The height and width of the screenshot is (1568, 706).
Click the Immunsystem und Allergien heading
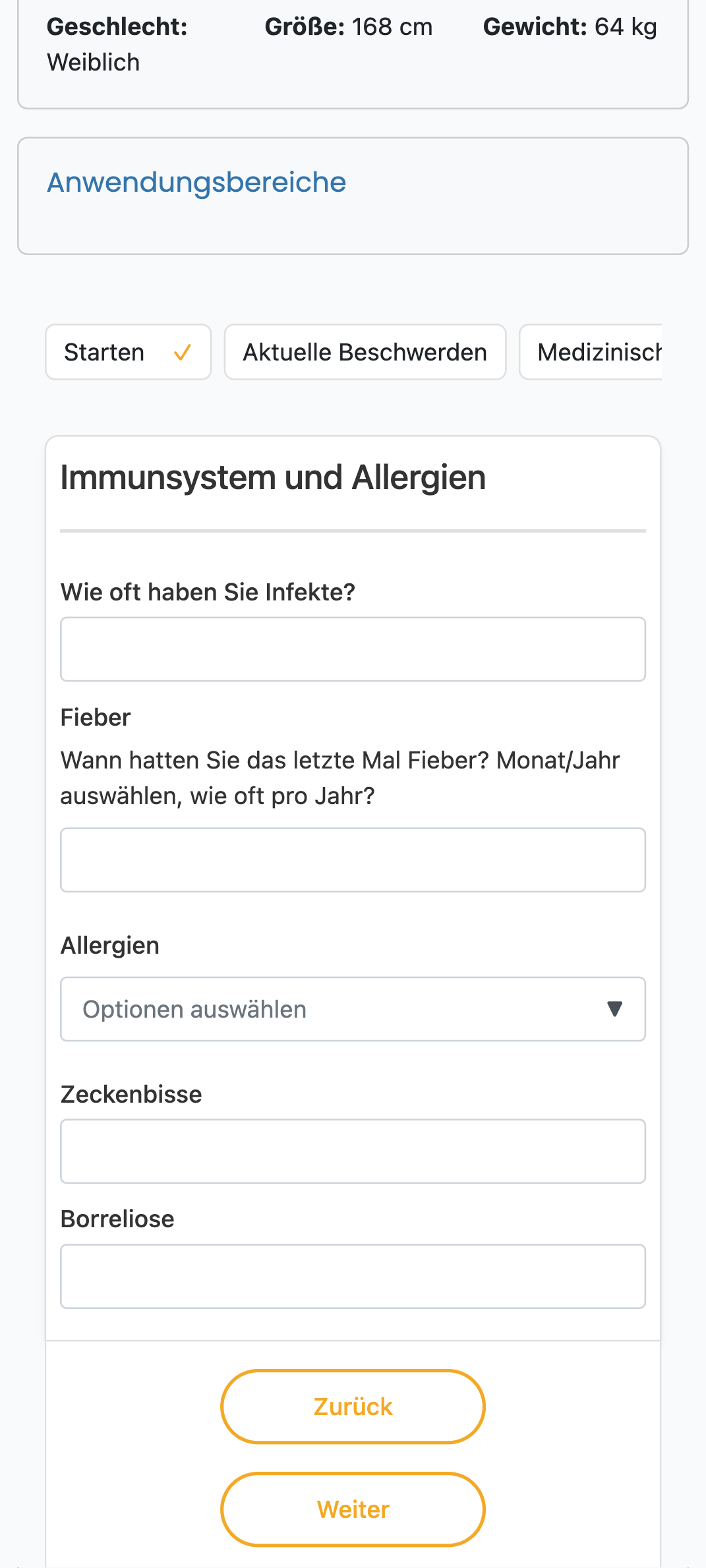tap(273, 478)
